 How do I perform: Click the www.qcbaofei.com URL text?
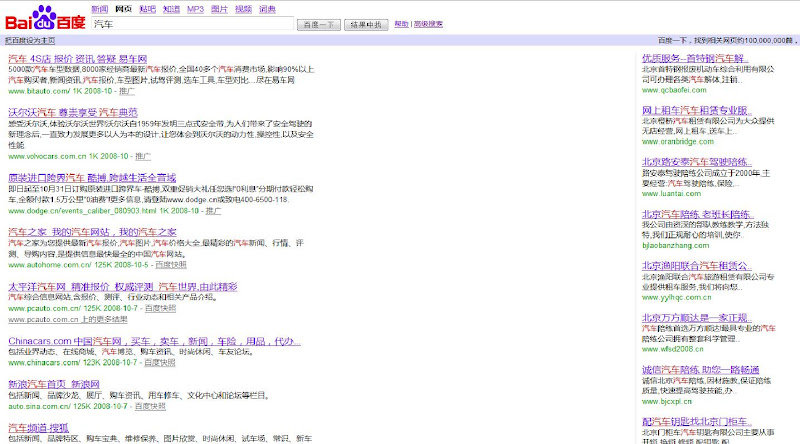click(x=674, y=90)
